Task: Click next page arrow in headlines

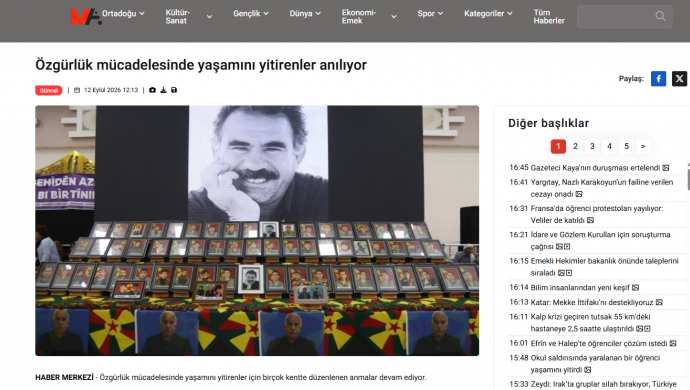Action: [x=643, y=146]
